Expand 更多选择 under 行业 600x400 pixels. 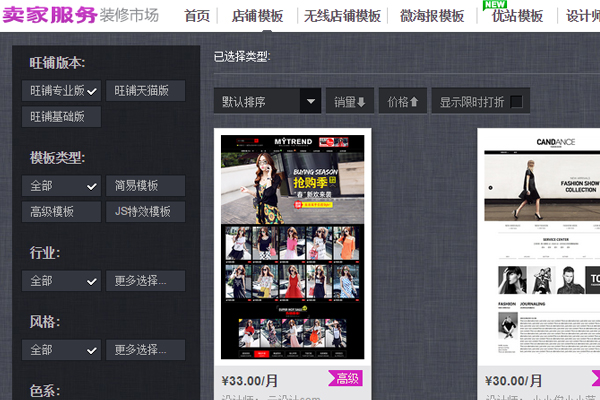145,281
